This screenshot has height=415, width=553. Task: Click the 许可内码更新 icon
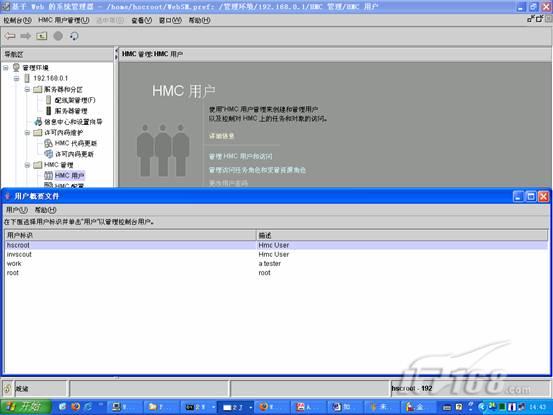pos(48,154)
